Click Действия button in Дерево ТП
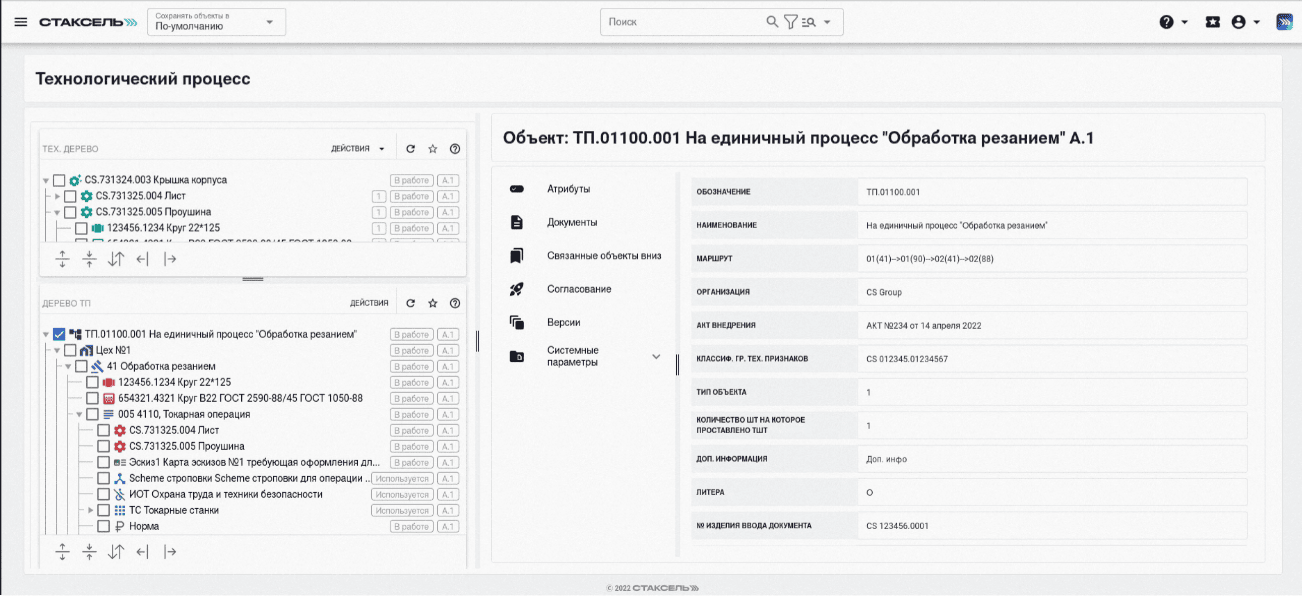The image size is (1302, 596). 369,303
